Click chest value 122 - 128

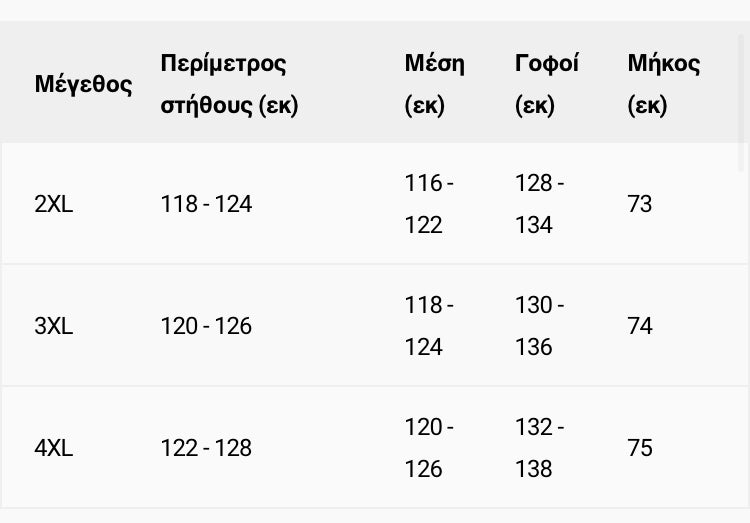pos(206,448)
